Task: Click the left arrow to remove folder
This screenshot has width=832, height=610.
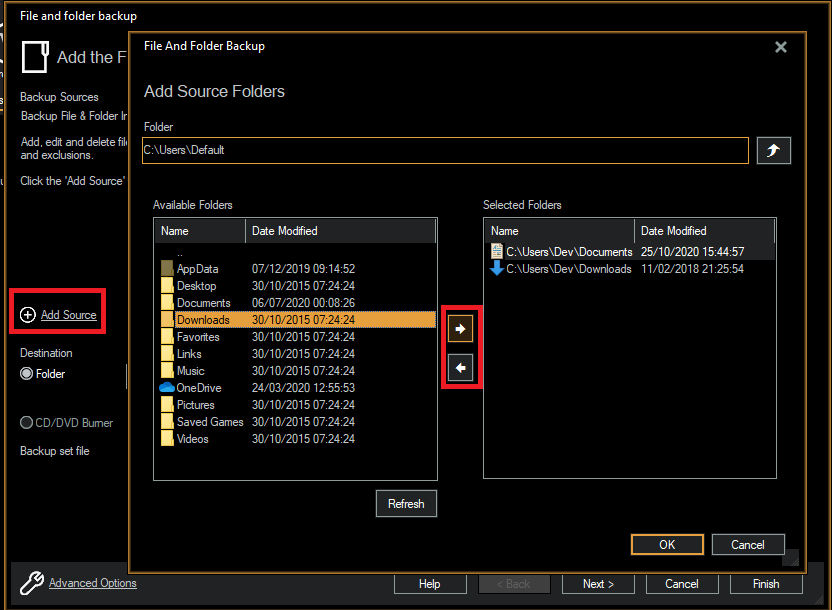Action: (x=461, y=367)
